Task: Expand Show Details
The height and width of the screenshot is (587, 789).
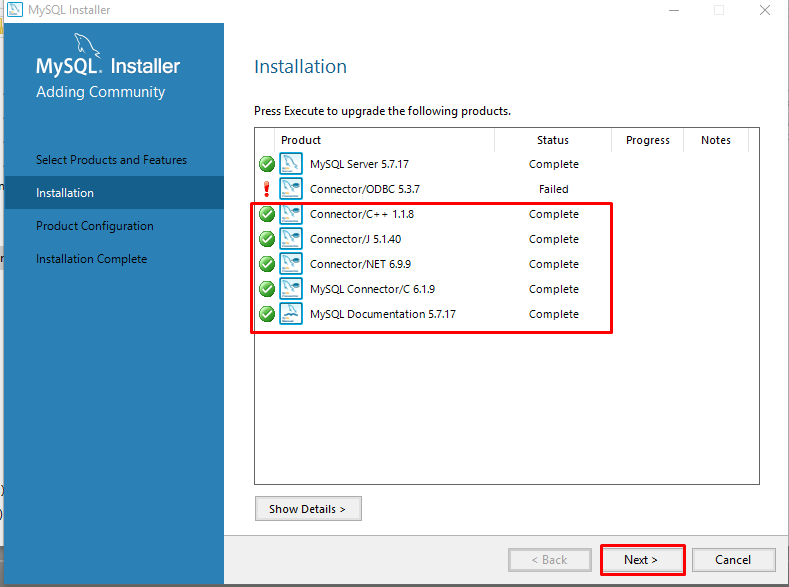Action: [x=308, y=509]
